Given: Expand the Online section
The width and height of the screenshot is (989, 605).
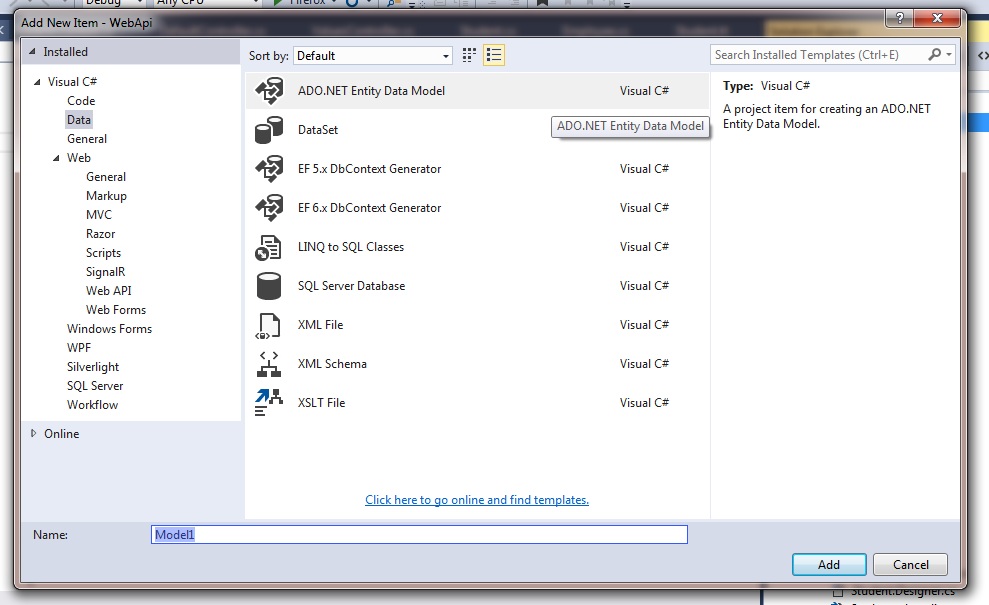Looking at the screenshot, I should (x=33, y=433).
